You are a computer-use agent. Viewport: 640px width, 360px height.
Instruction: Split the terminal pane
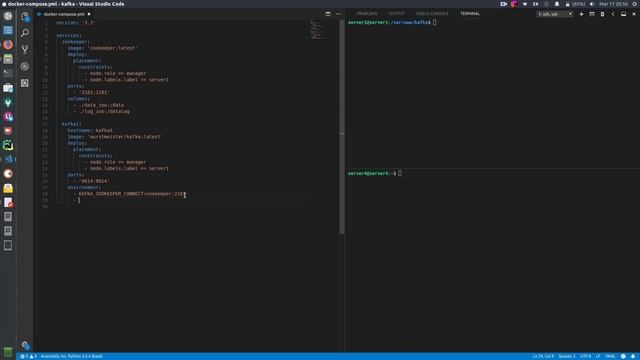point(592,14)
